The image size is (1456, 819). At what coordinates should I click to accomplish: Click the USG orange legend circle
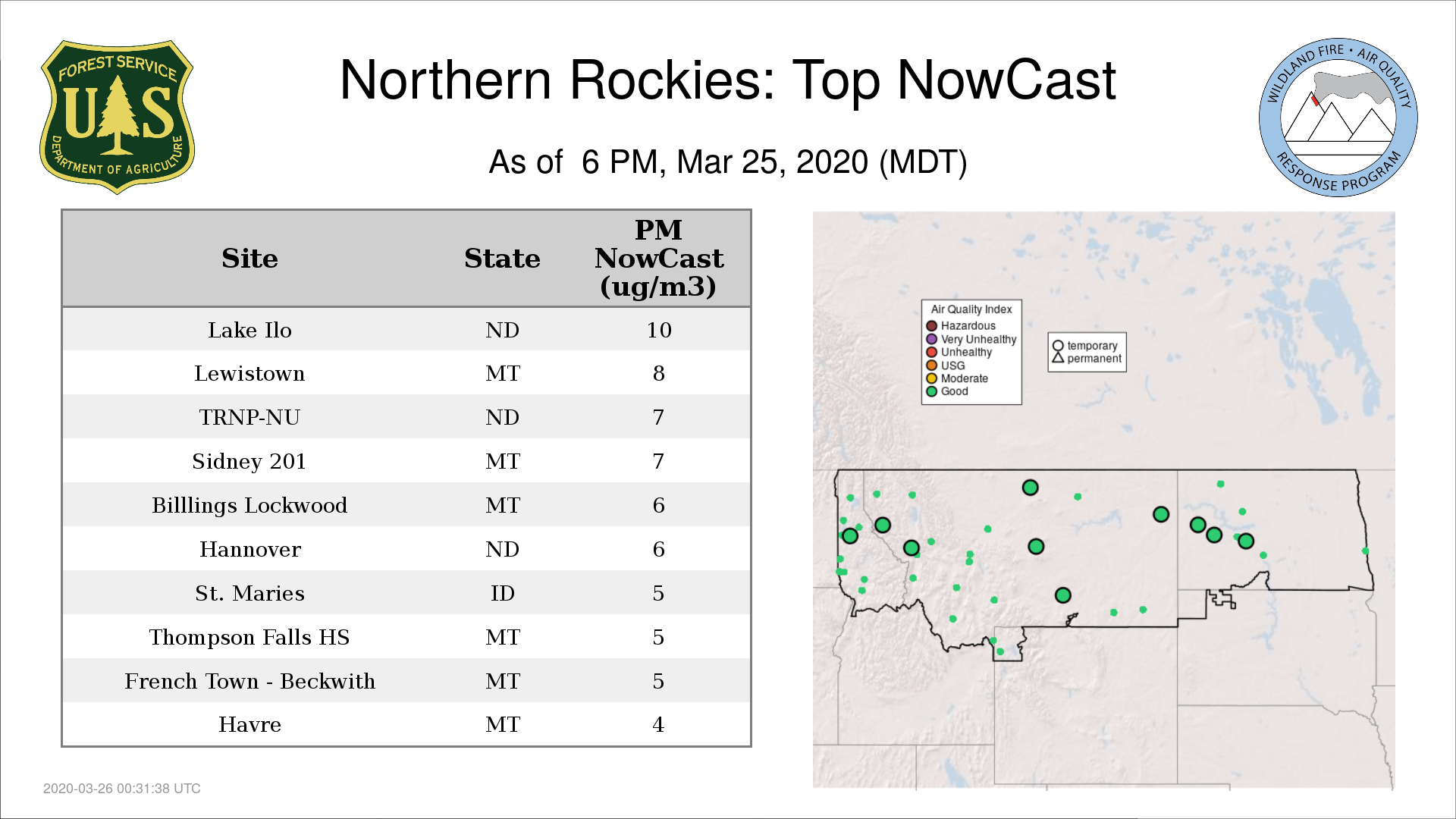(x=931, y=366)
